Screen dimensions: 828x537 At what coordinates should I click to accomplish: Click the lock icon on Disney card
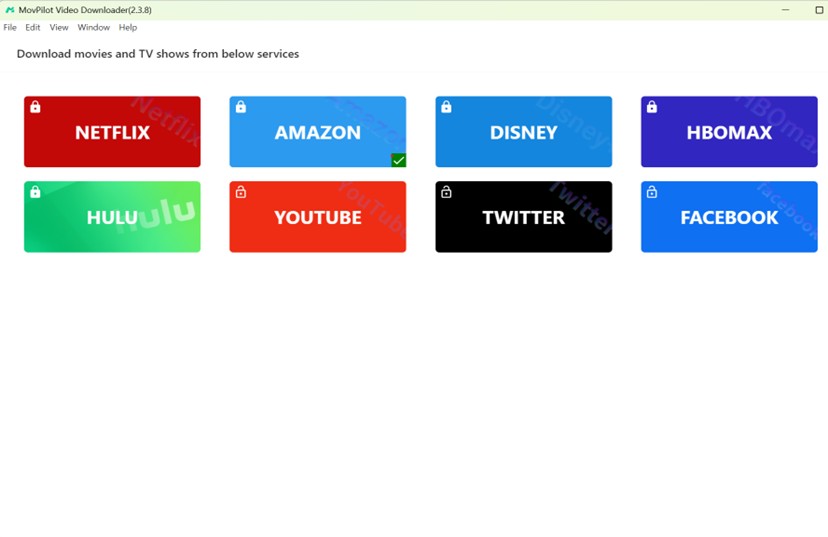(446, 107)
